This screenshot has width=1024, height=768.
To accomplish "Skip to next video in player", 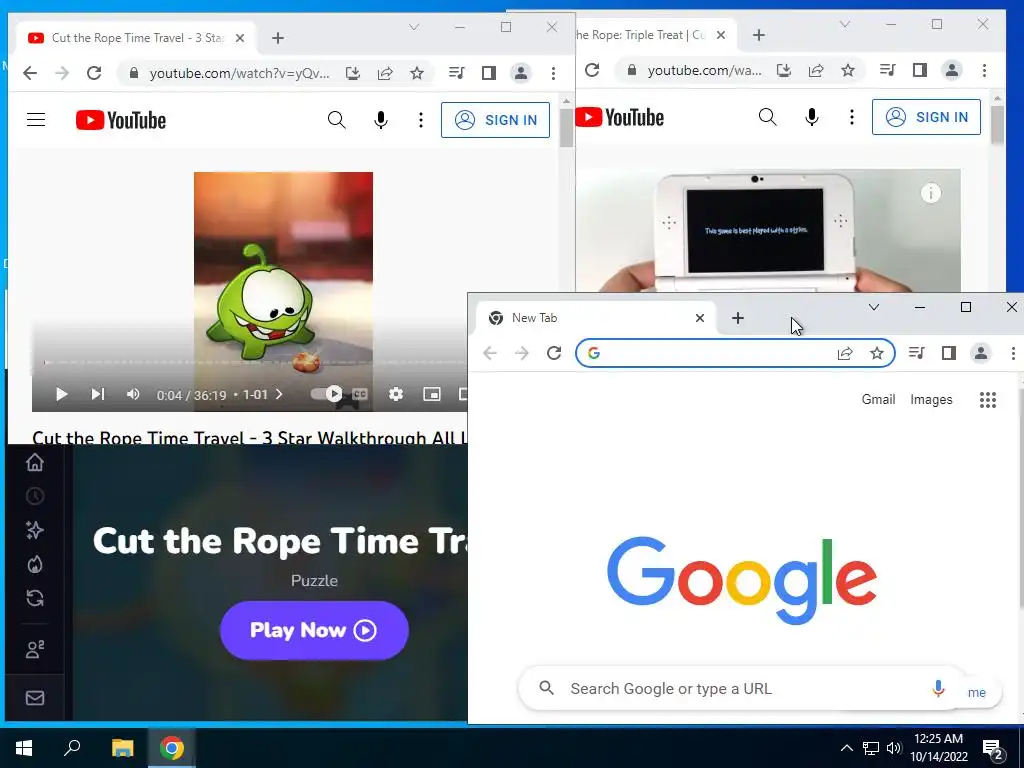I will [x=97, y=394].
